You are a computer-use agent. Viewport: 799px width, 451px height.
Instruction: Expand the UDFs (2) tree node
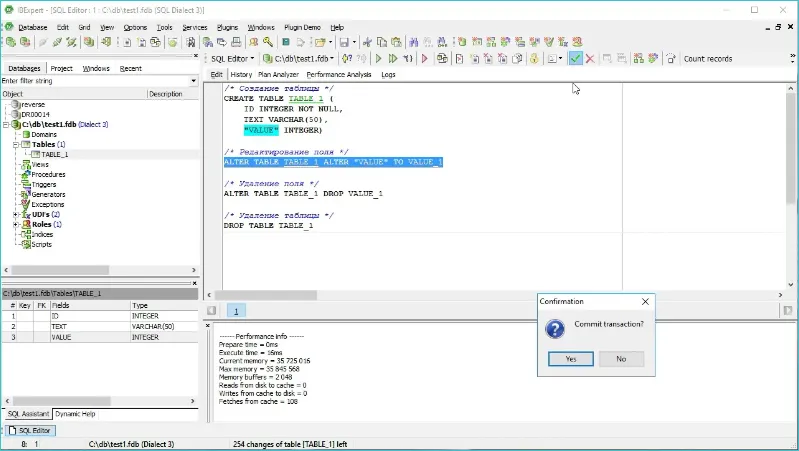click(x=16, y=215)
